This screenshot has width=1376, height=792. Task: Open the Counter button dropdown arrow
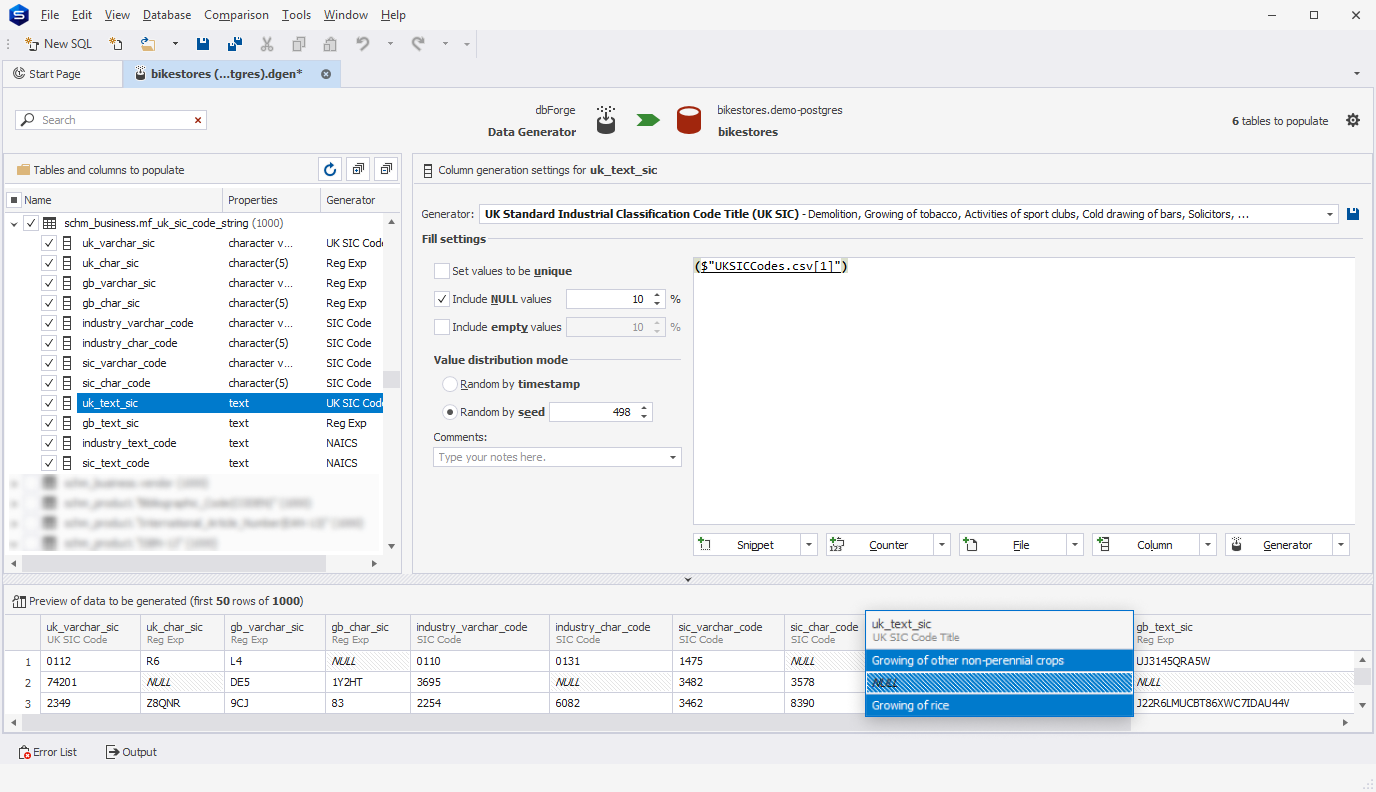941,545
